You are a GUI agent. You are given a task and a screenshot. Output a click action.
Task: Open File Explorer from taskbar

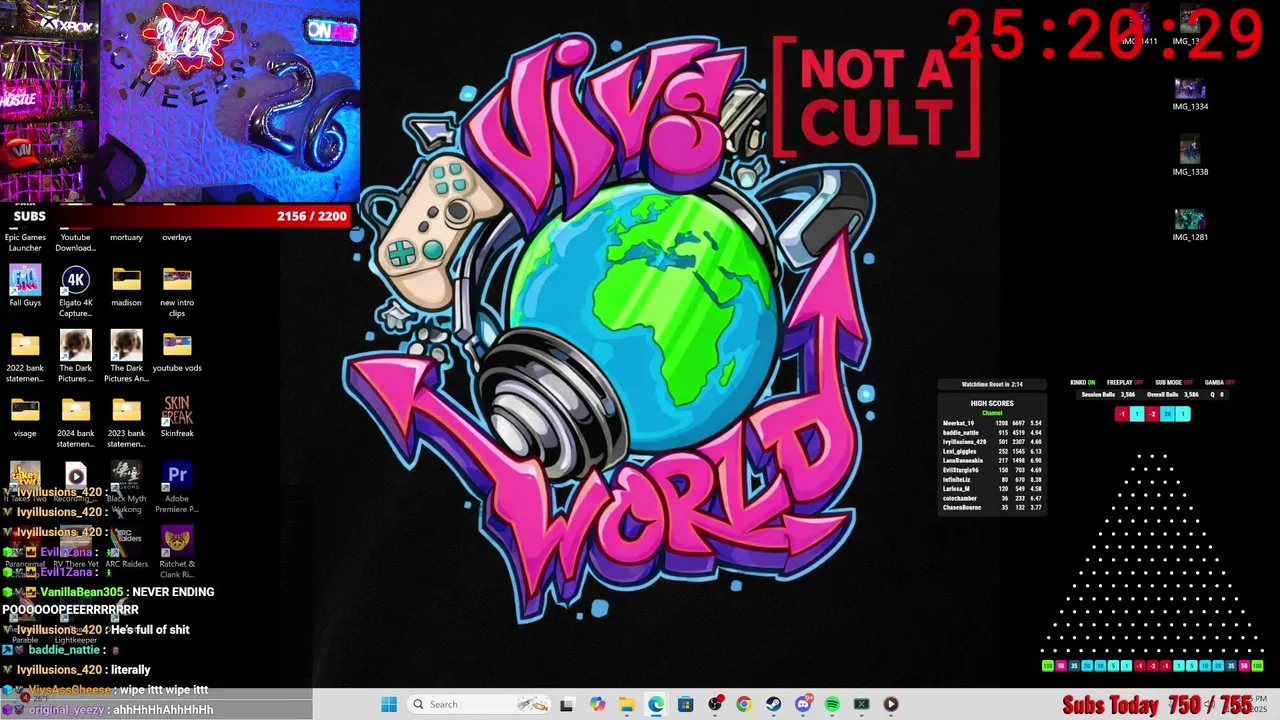pyautogui.click(x=626, y=704)
